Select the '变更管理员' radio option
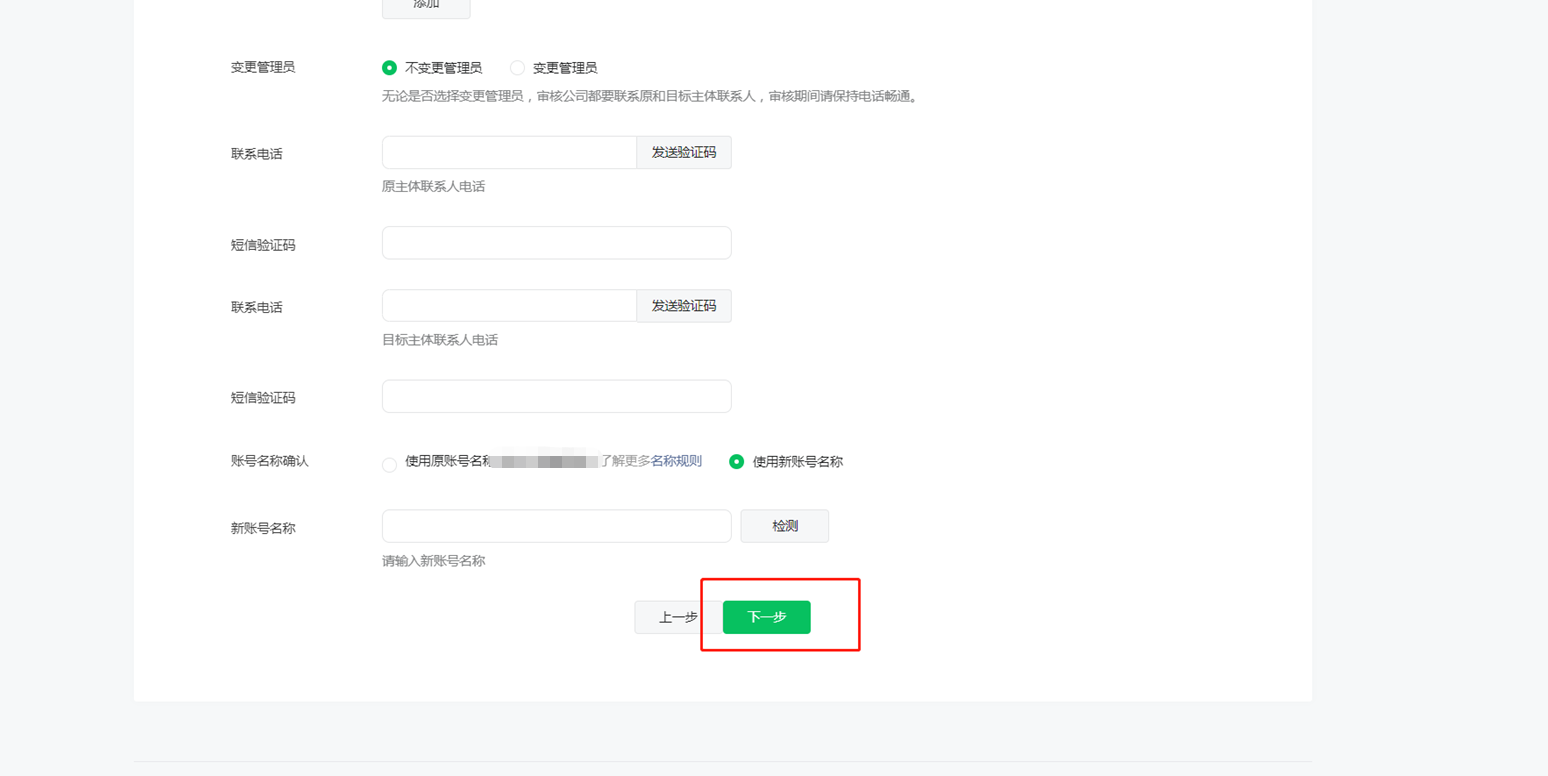This screenshot has width=1548, height=776. pos(517,68)
